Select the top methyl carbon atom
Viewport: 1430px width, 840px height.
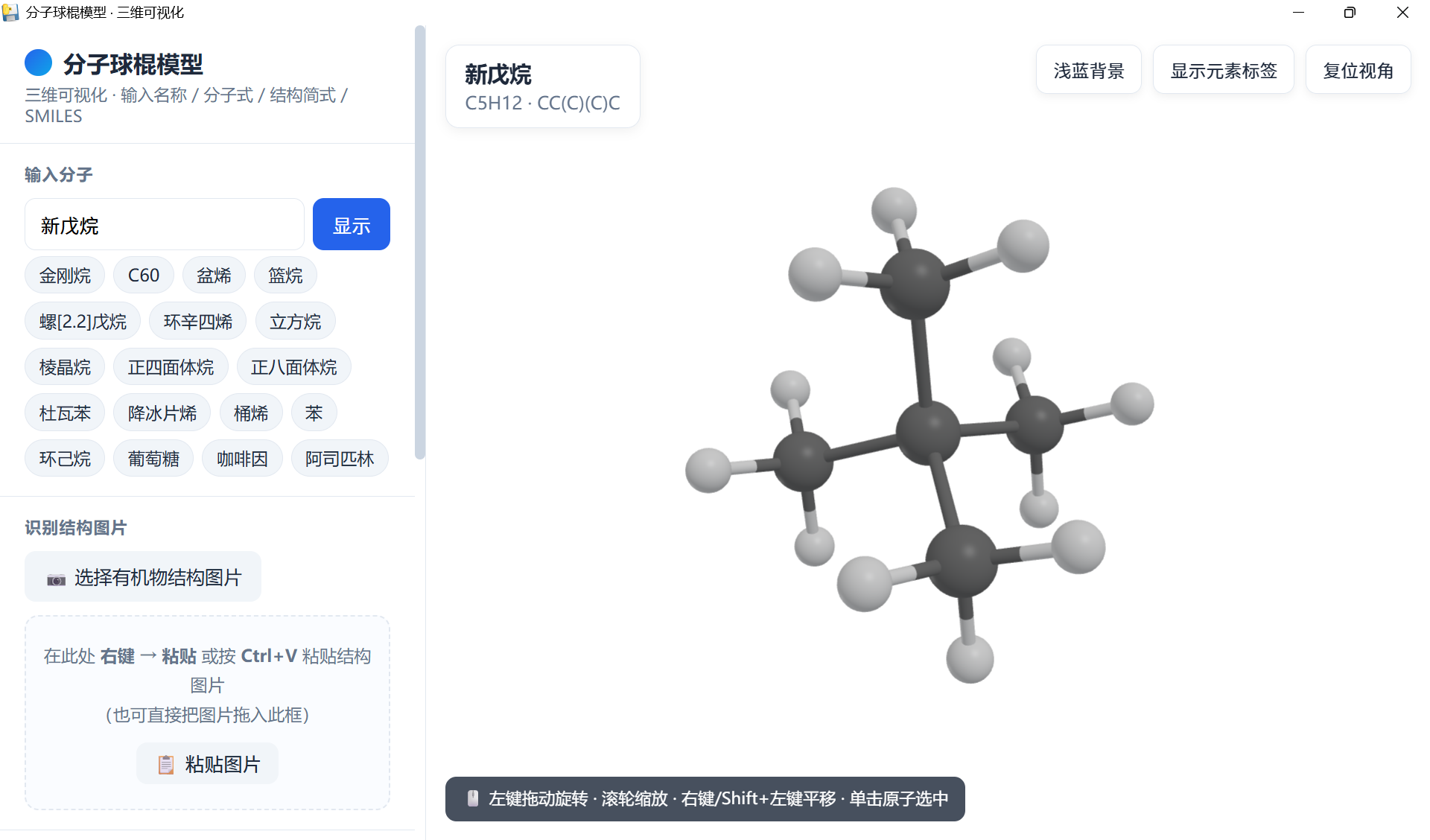[915, 284]
